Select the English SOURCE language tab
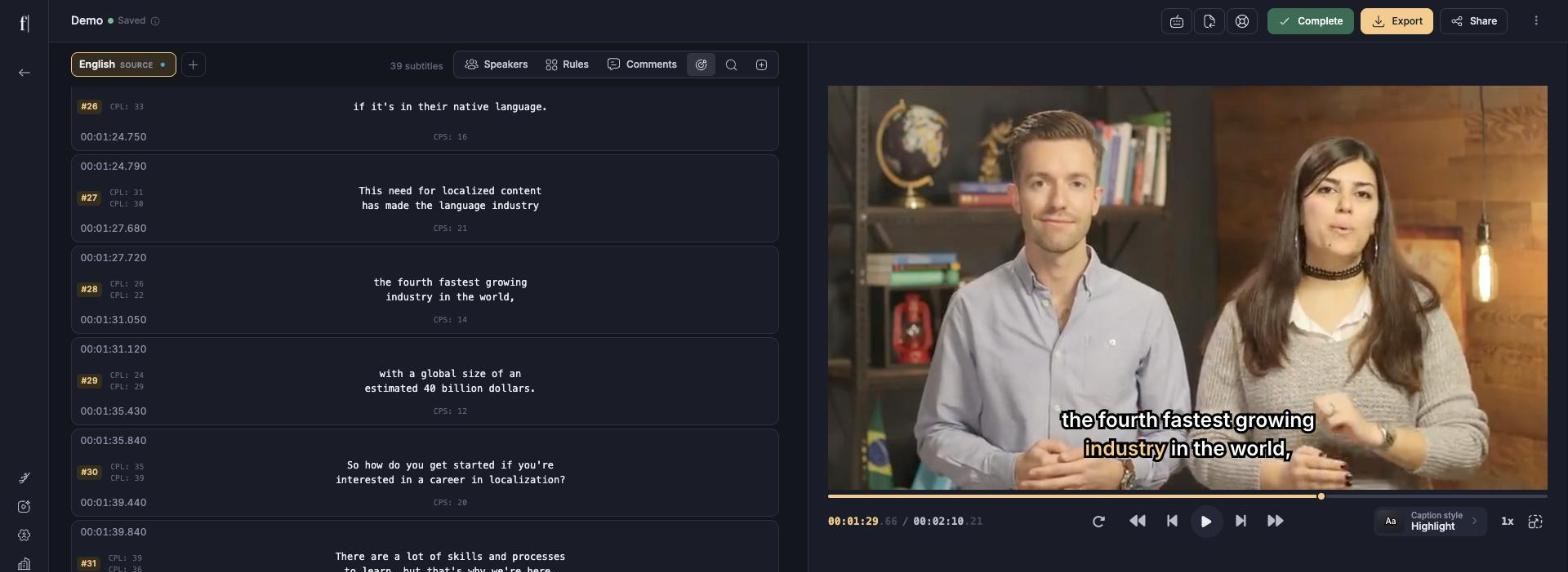Screen dimensions: 1568x572 123,65
